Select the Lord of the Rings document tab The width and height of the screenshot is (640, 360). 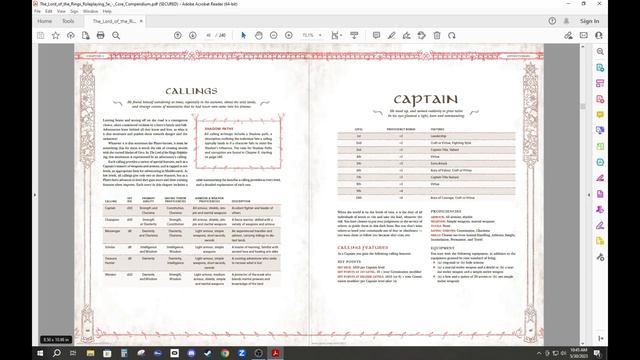[x=114, y=21]
